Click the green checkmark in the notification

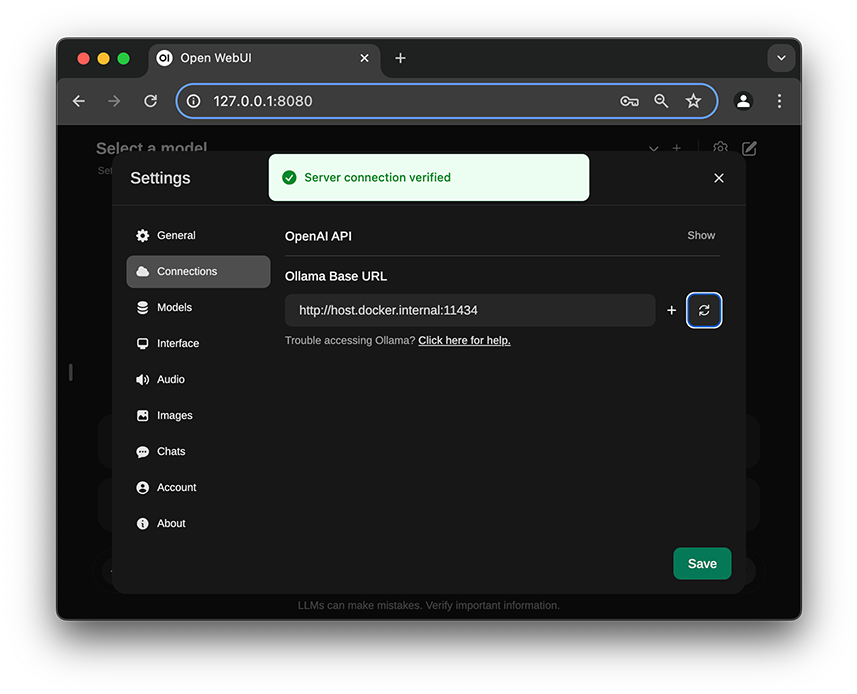(289, 178)
